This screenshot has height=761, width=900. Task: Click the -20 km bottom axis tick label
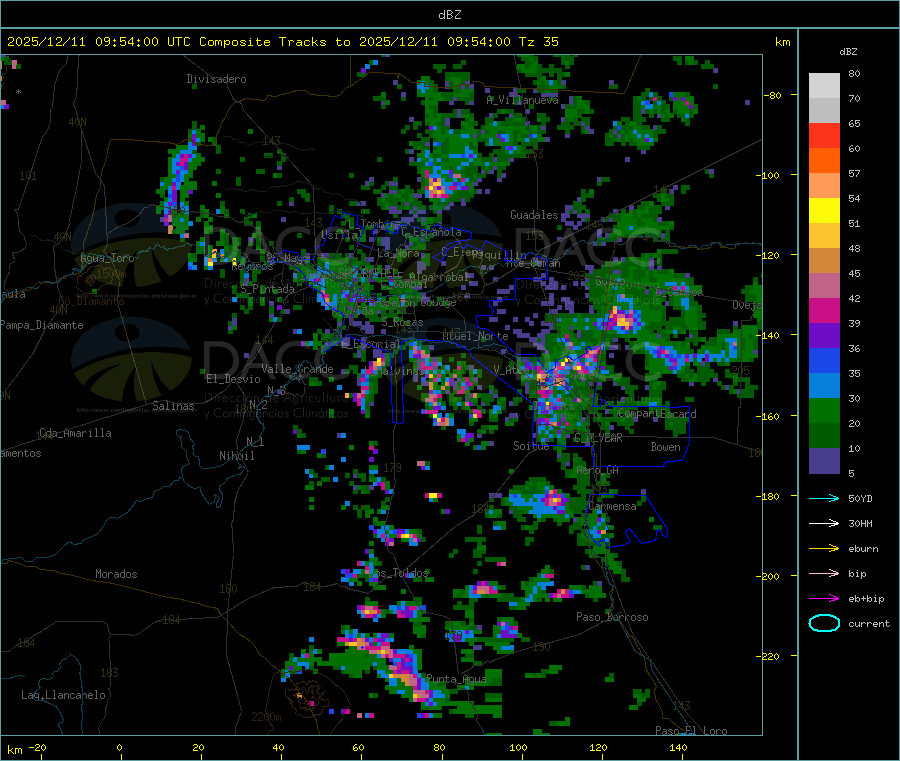click(x=37, y=747)
